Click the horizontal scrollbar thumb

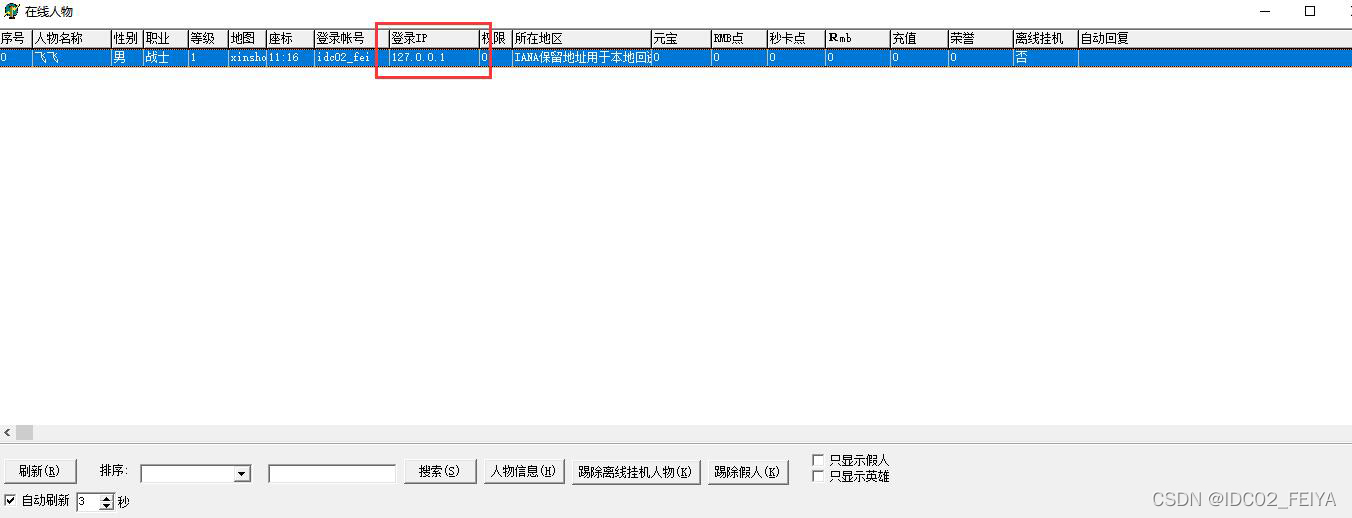point(24,433)
